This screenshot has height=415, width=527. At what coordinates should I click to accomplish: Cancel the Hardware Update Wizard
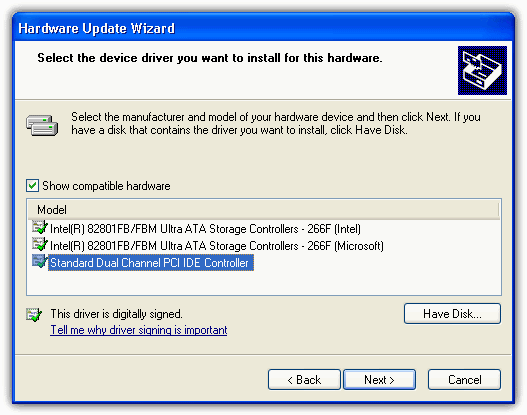coord(464,380)
